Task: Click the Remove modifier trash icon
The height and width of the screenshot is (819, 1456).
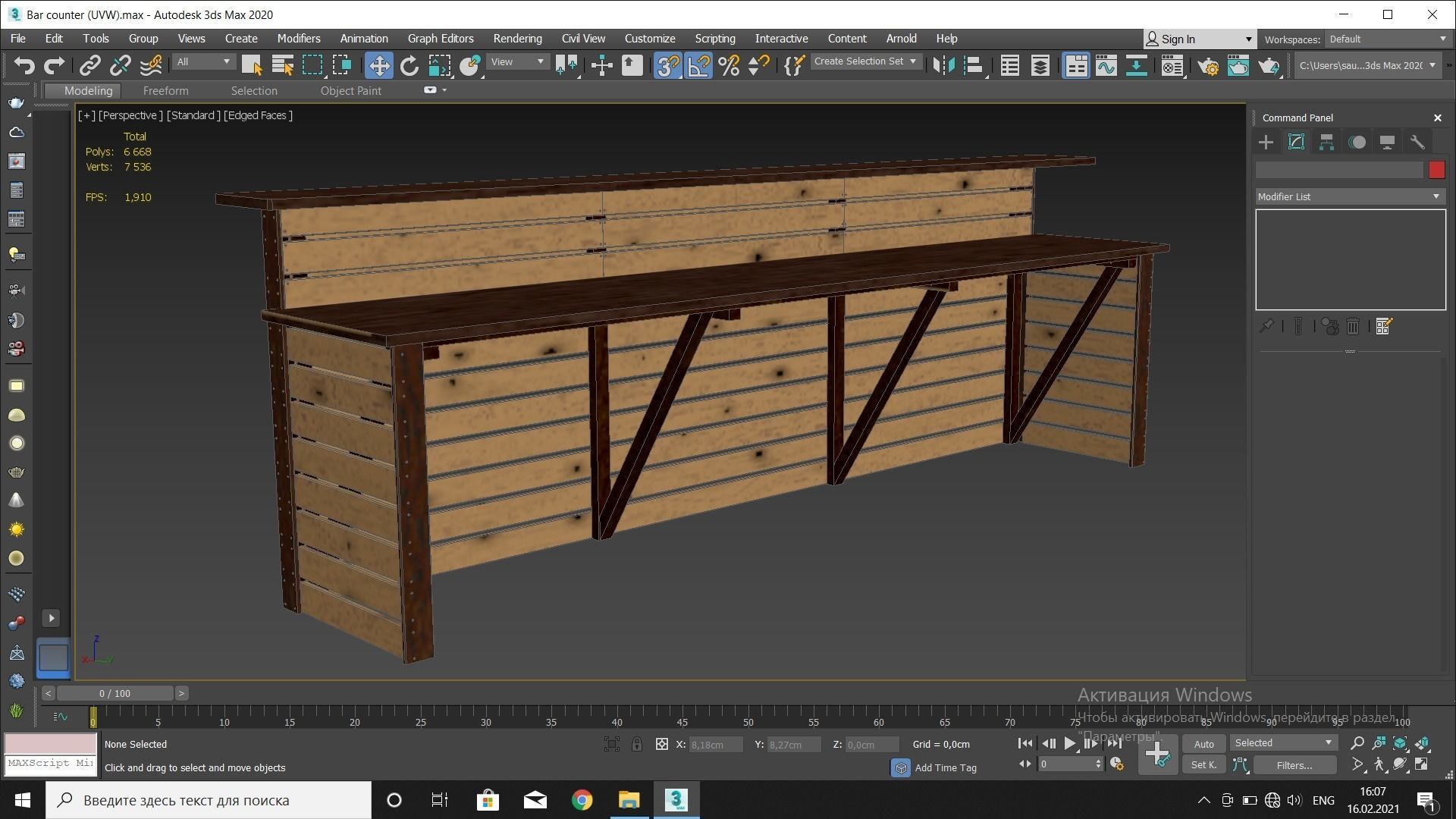Action: tap(1353, 326)
